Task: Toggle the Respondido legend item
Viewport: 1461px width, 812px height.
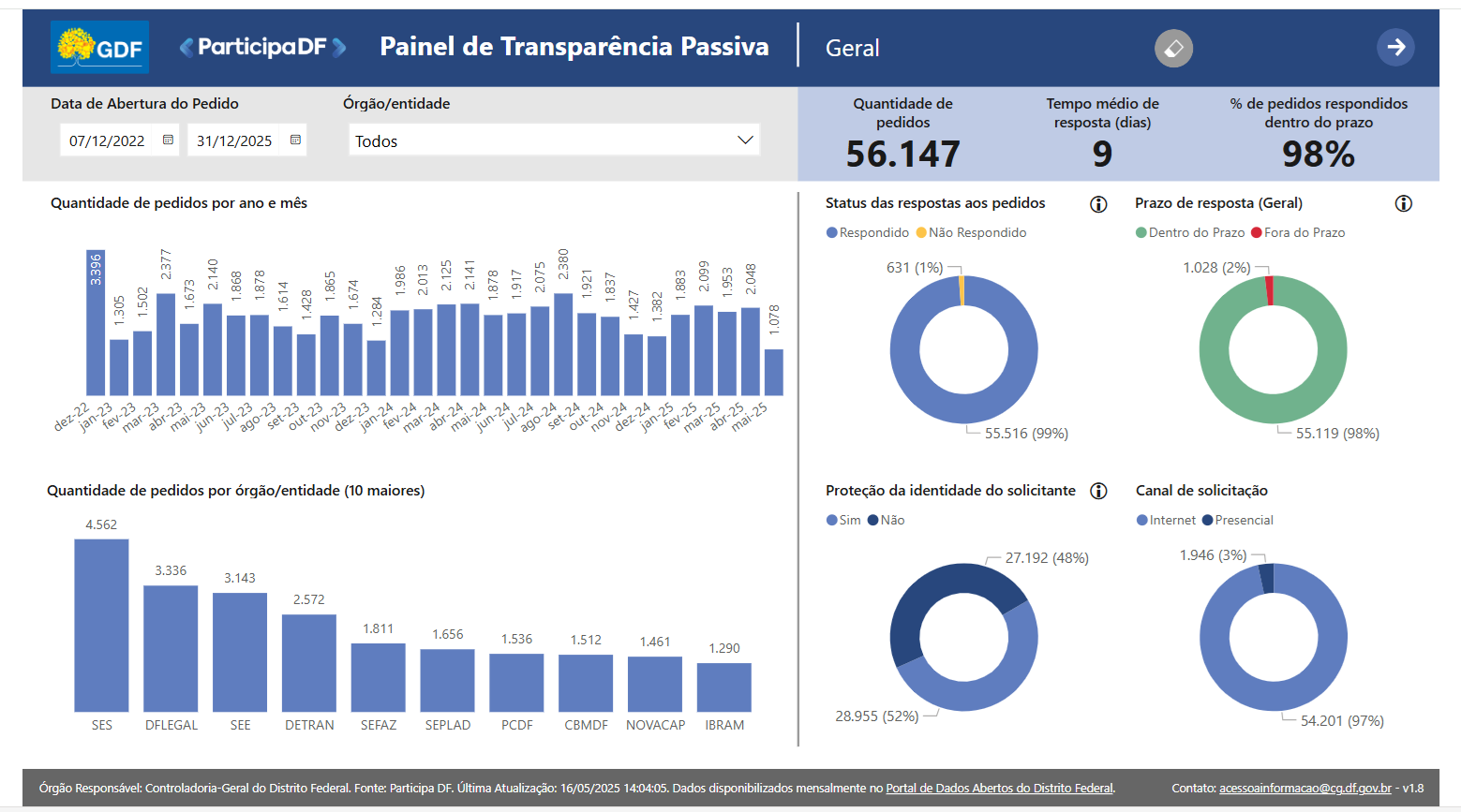Action: pos(868,233)
